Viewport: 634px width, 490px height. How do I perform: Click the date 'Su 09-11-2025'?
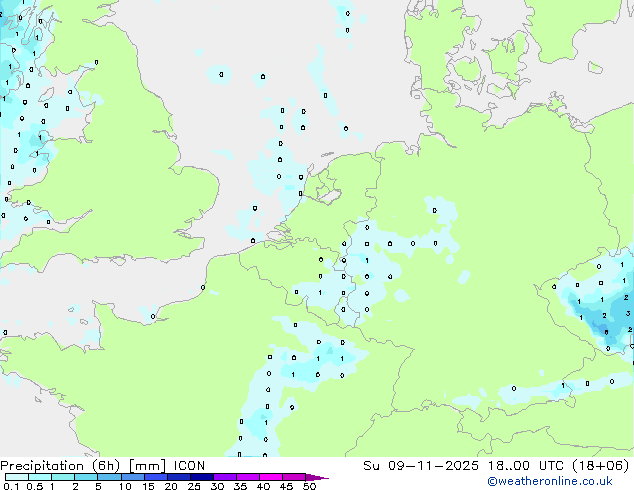(421, 466)
